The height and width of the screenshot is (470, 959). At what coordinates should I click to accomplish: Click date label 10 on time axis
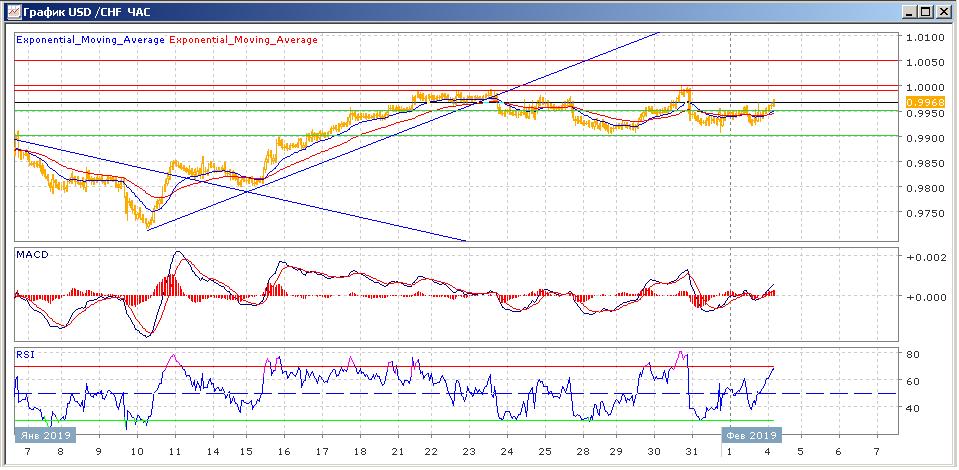click(137, 452)
